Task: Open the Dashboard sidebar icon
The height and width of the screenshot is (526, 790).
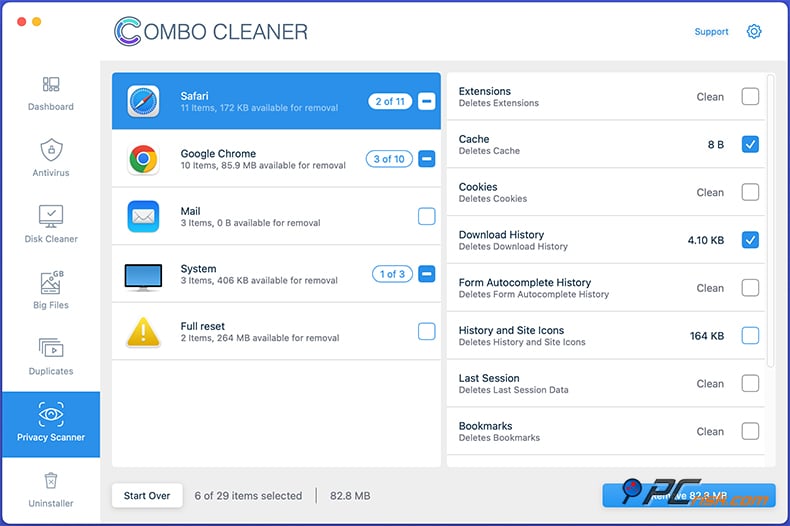Action: pyautogui.click(x=51, y=84)
